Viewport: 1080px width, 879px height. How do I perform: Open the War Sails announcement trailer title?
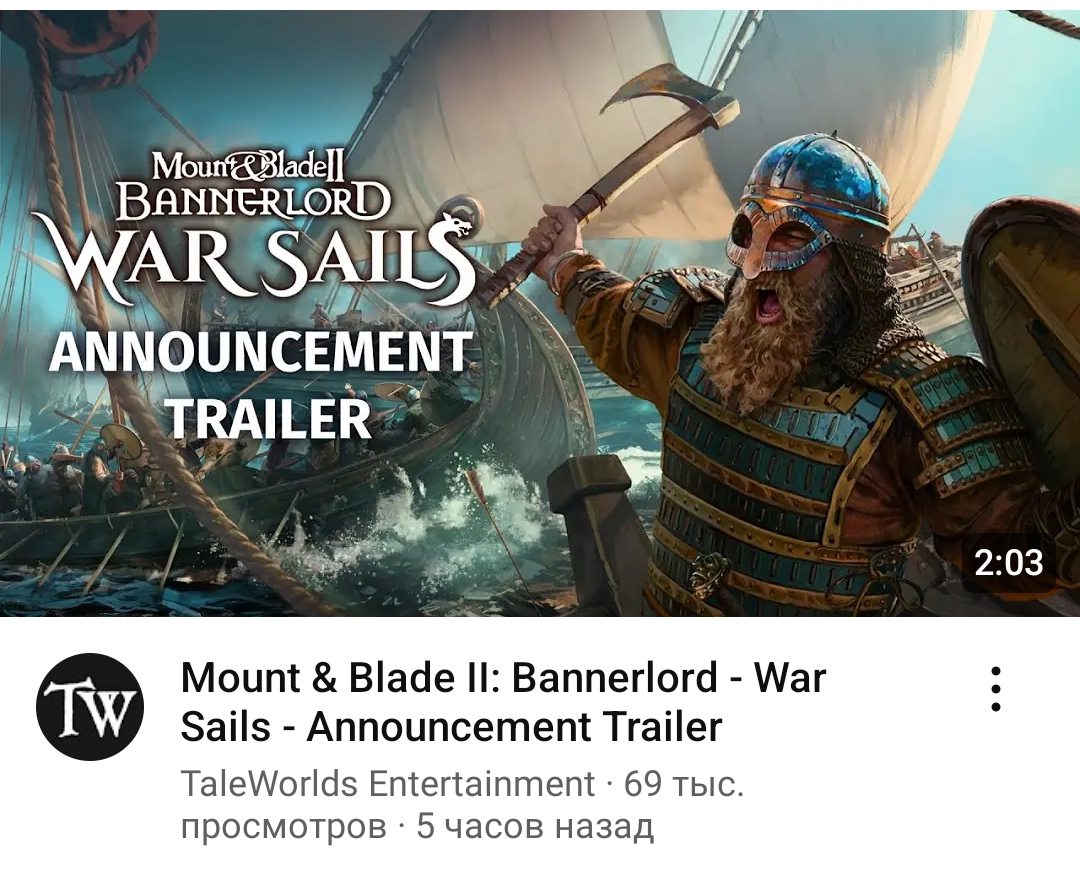coord(503,702)
